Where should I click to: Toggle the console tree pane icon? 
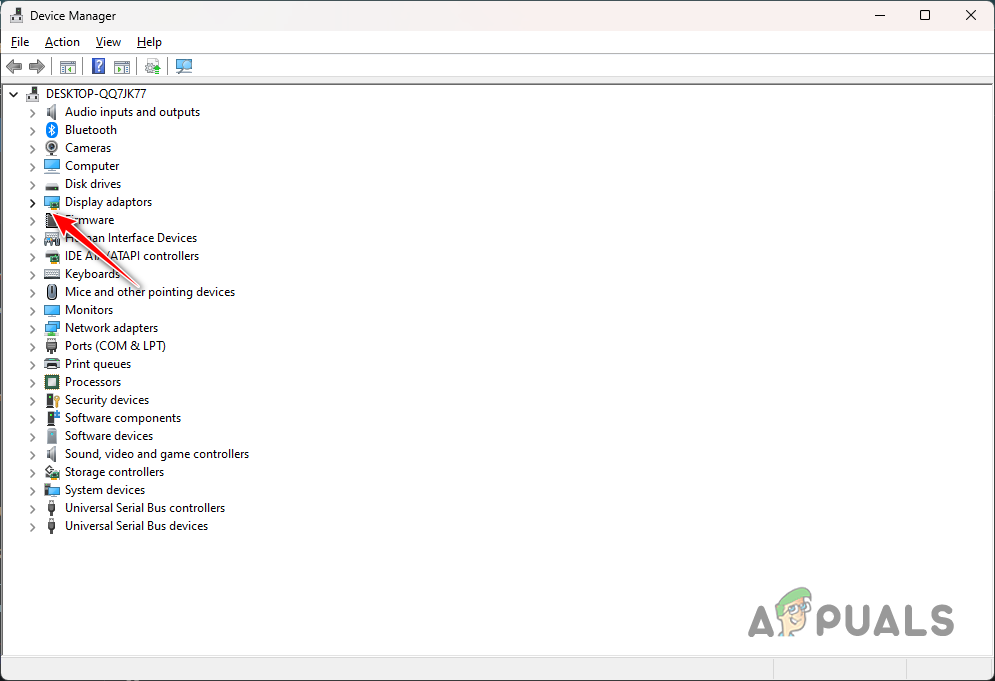pyautogui.click(x=68, y=66)
